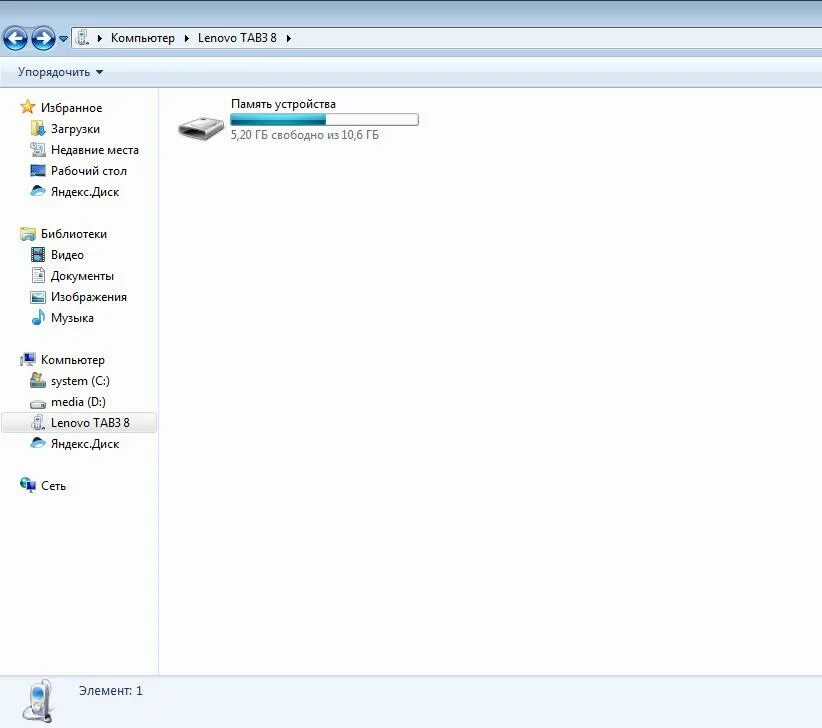The width and height of the screenshot is (822, 728).
Task: Click Яндекс.Диск icon under Компьютер
Action: click(x=38, y=443)
